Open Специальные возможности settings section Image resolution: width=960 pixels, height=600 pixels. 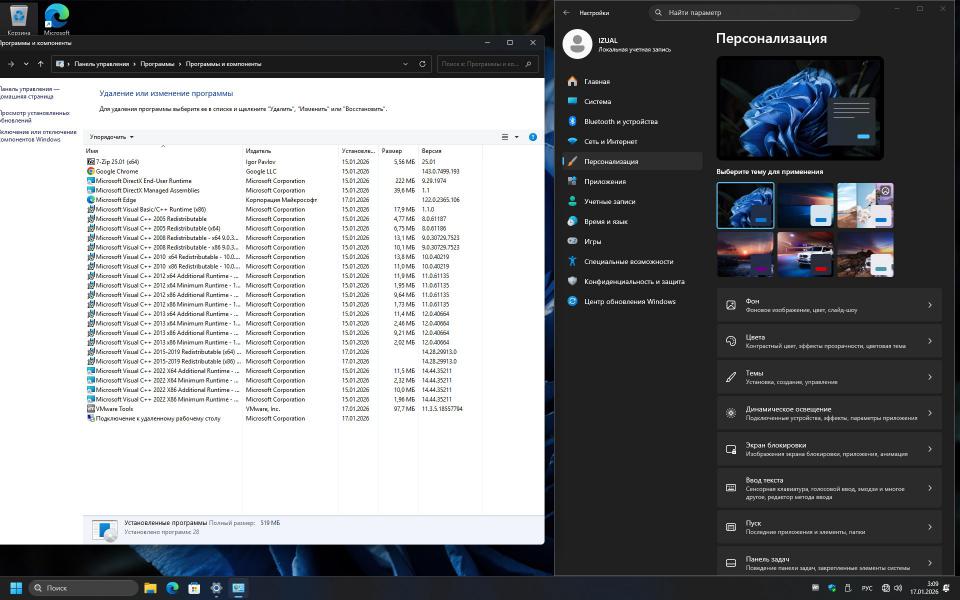(628, 261)
